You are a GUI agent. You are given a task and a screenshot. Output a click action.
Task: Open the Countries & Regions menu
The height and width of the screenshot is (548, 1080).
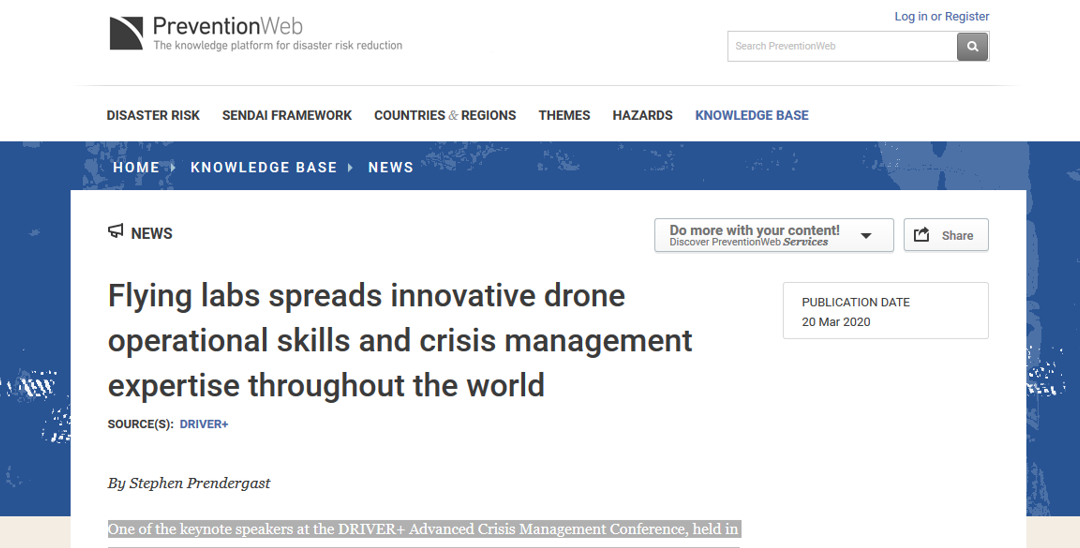coord(445,115)
